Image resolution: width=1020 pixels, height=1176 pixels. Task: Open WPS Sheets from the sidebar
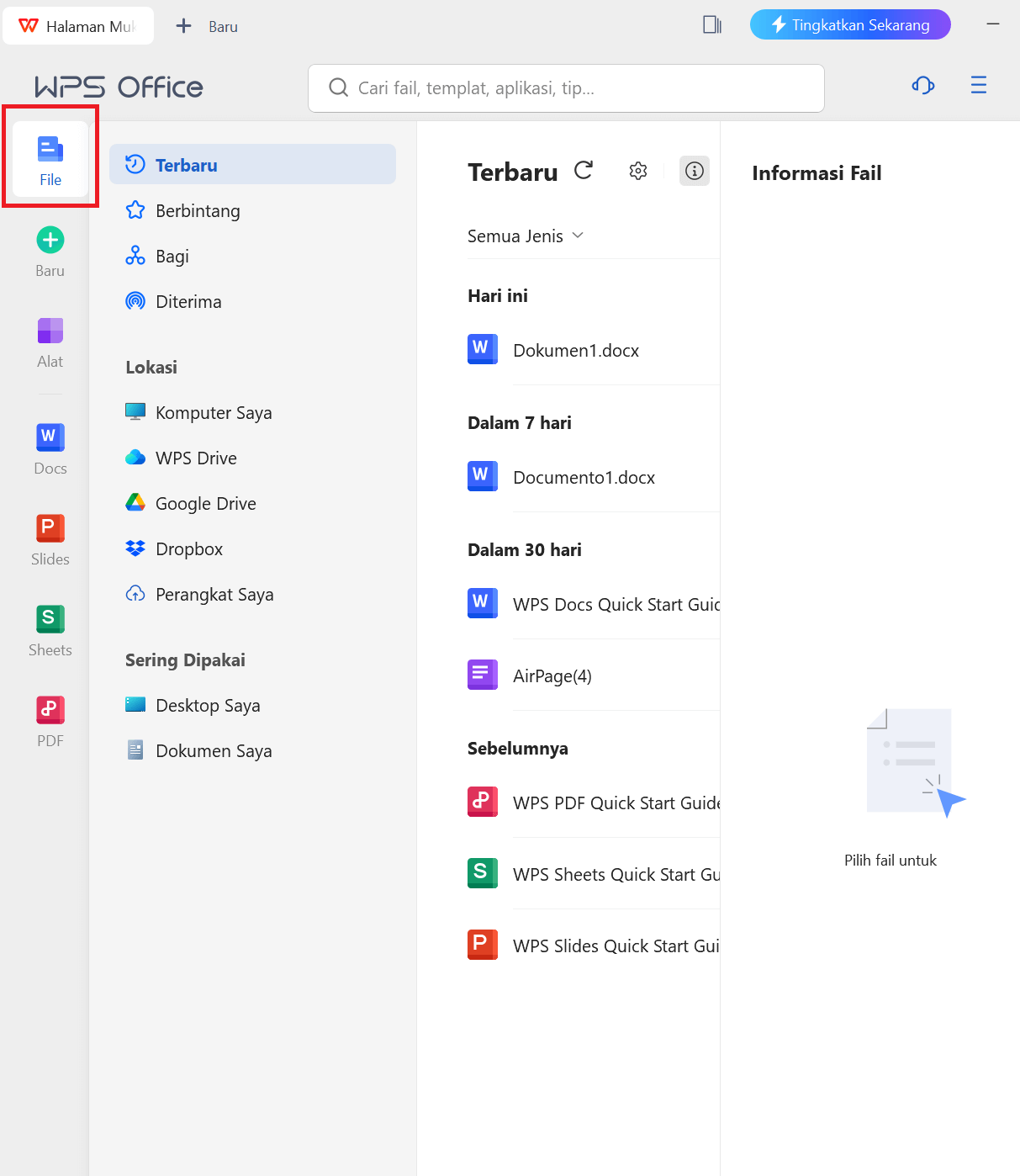[50, 628]
